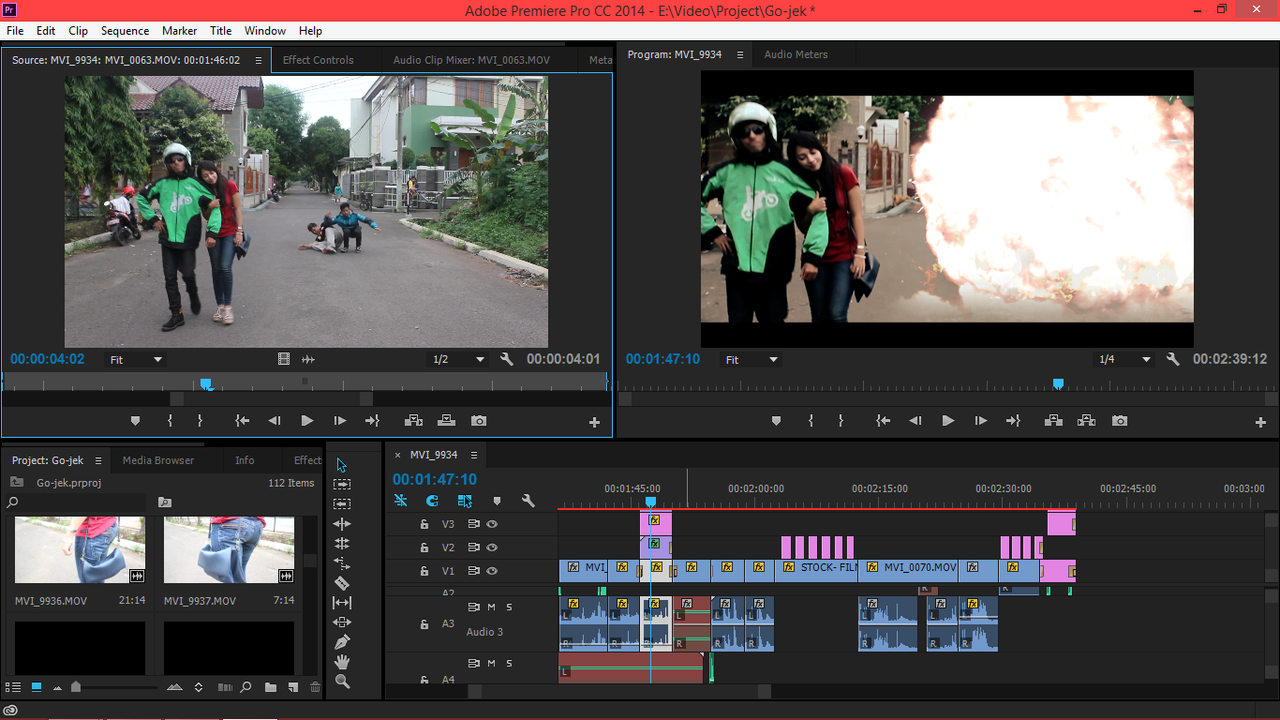The image size is (1280, 720).
Task: Add marker in timeline panel
Action: point(497,501)
